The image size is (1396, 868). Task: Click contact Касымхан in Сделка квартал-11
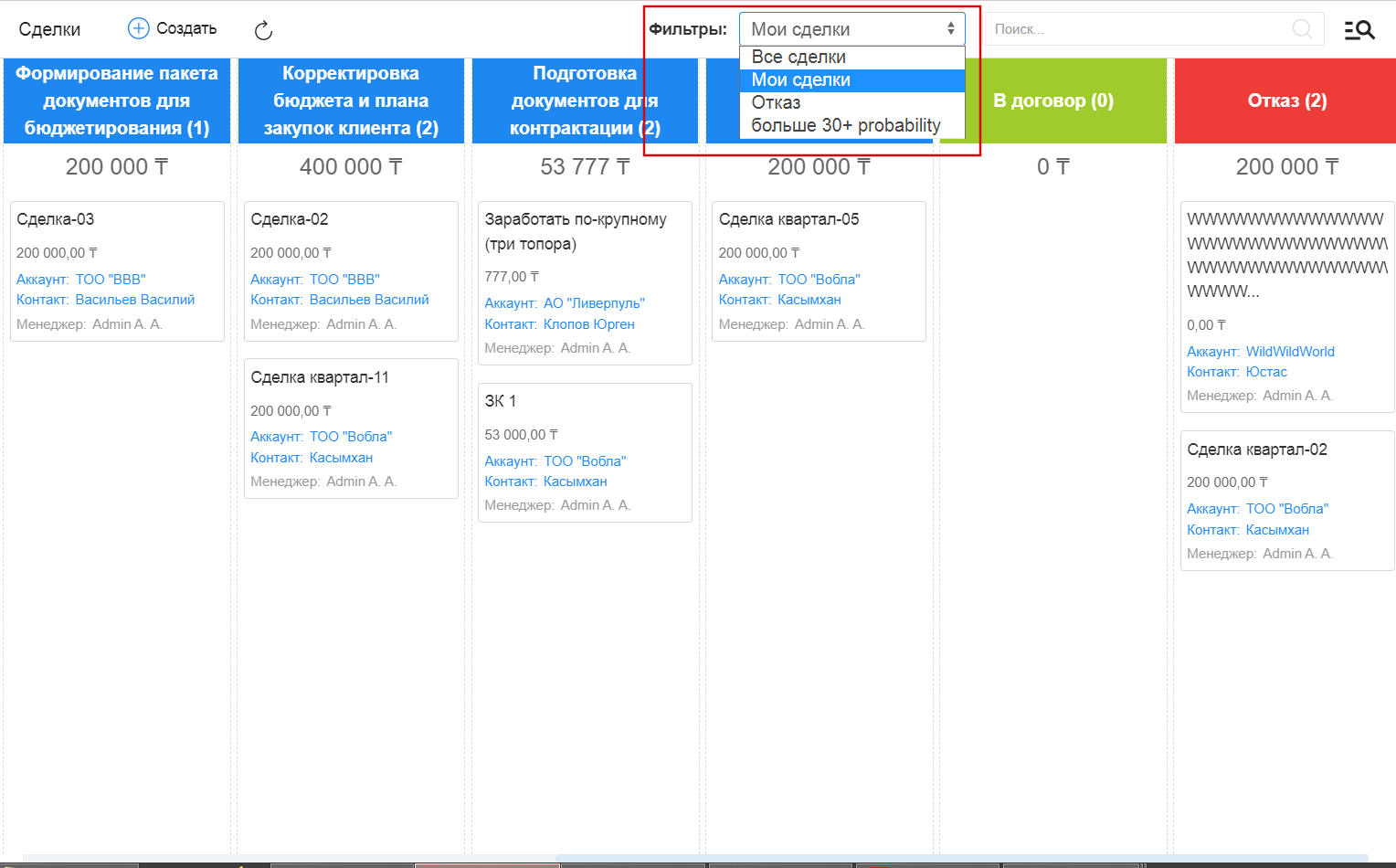coord(341,458)
